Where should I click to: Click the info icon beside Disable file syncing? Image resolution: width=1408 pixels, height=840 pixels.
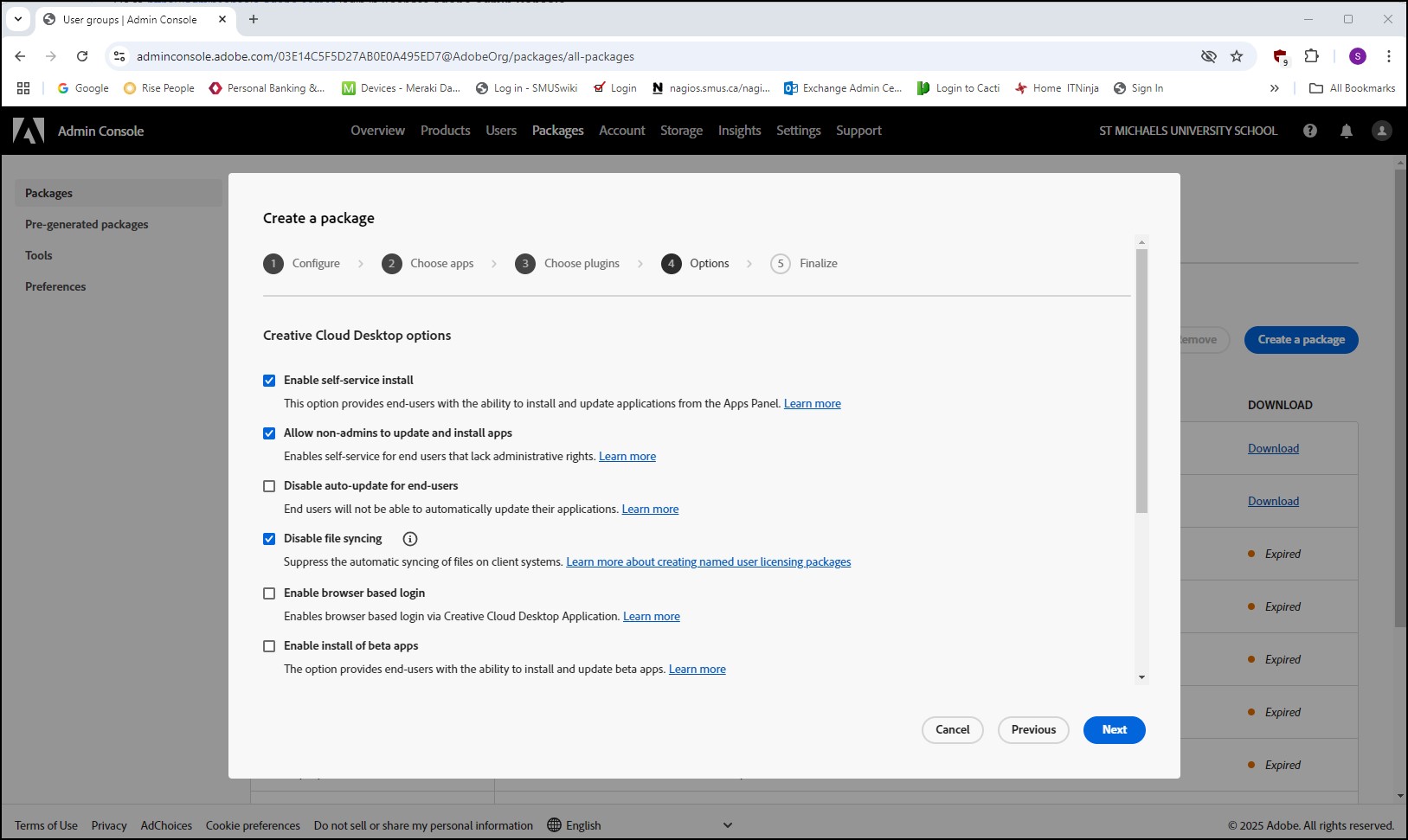(410, 539)
